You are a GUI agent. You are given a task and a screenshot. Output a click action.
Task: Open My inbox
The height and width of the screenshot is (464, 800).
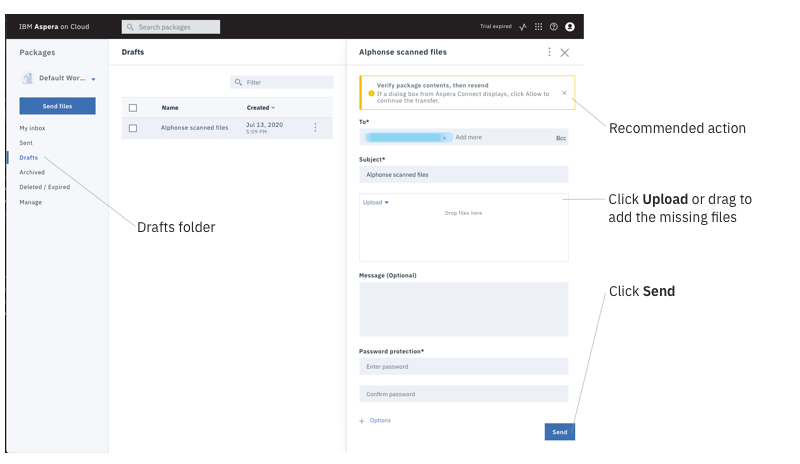tap(32, 128)
